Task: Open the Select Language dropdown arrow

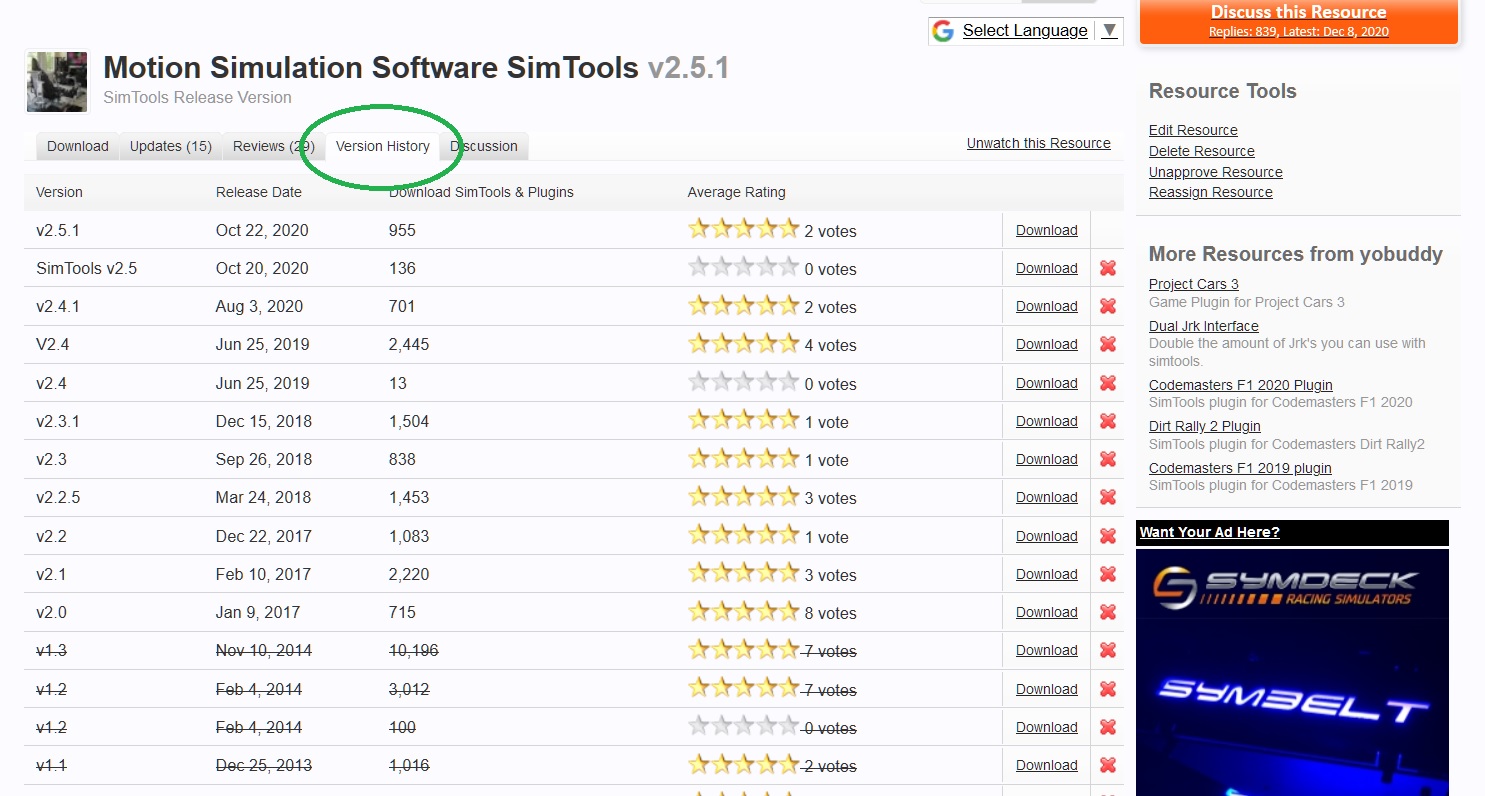Action: tap(1109, 31)
